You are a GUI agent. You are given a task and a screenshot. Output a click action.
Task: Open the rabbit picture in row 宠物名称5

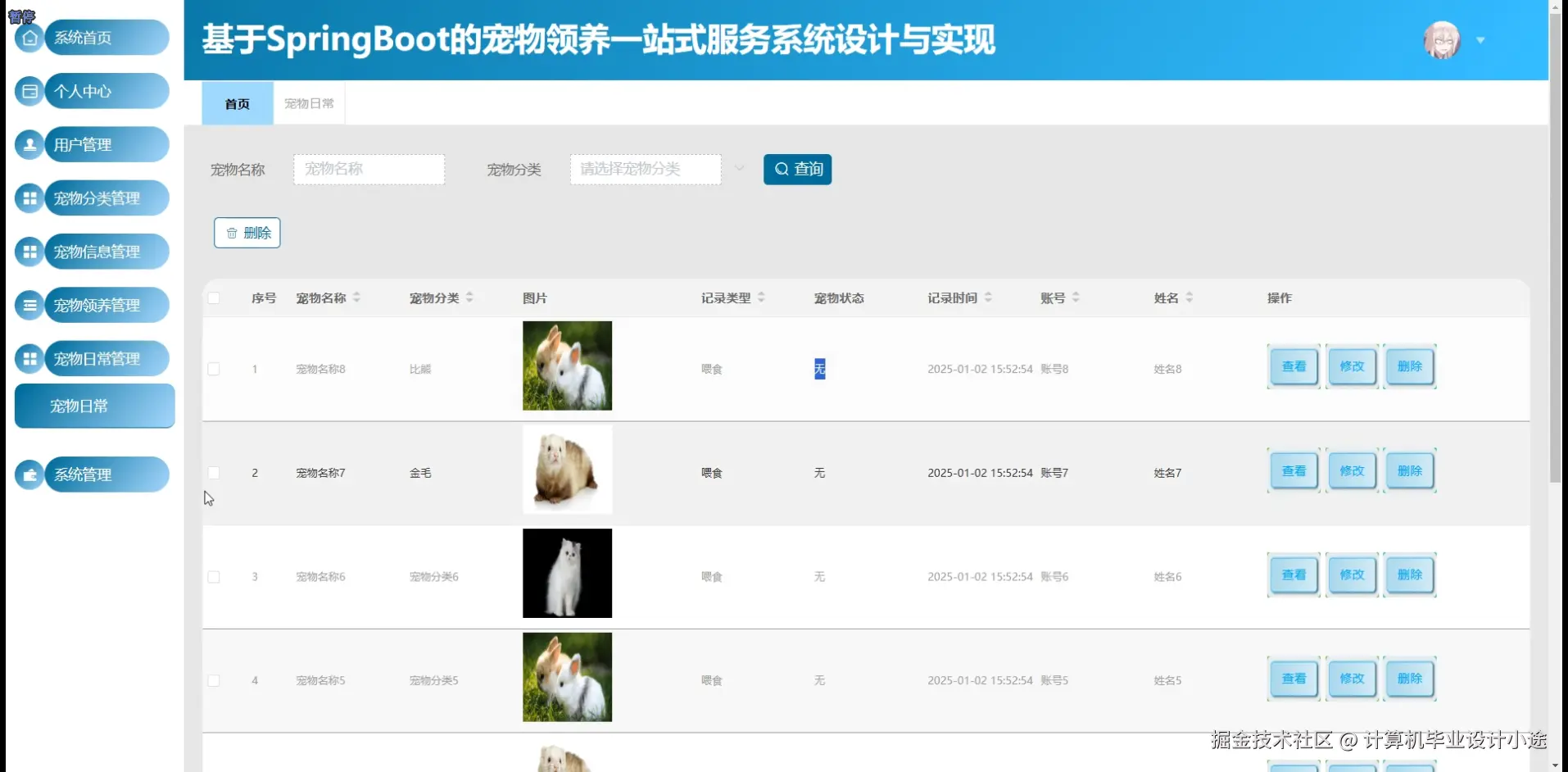pos(568,677)
